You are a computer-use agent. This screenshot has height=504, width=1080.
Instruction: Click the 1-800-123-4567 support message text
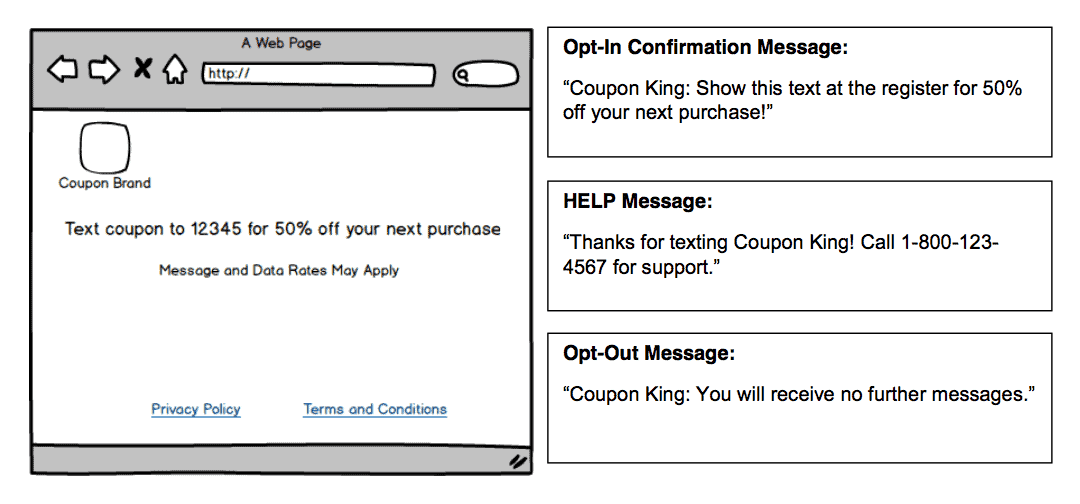pos(781,255)
